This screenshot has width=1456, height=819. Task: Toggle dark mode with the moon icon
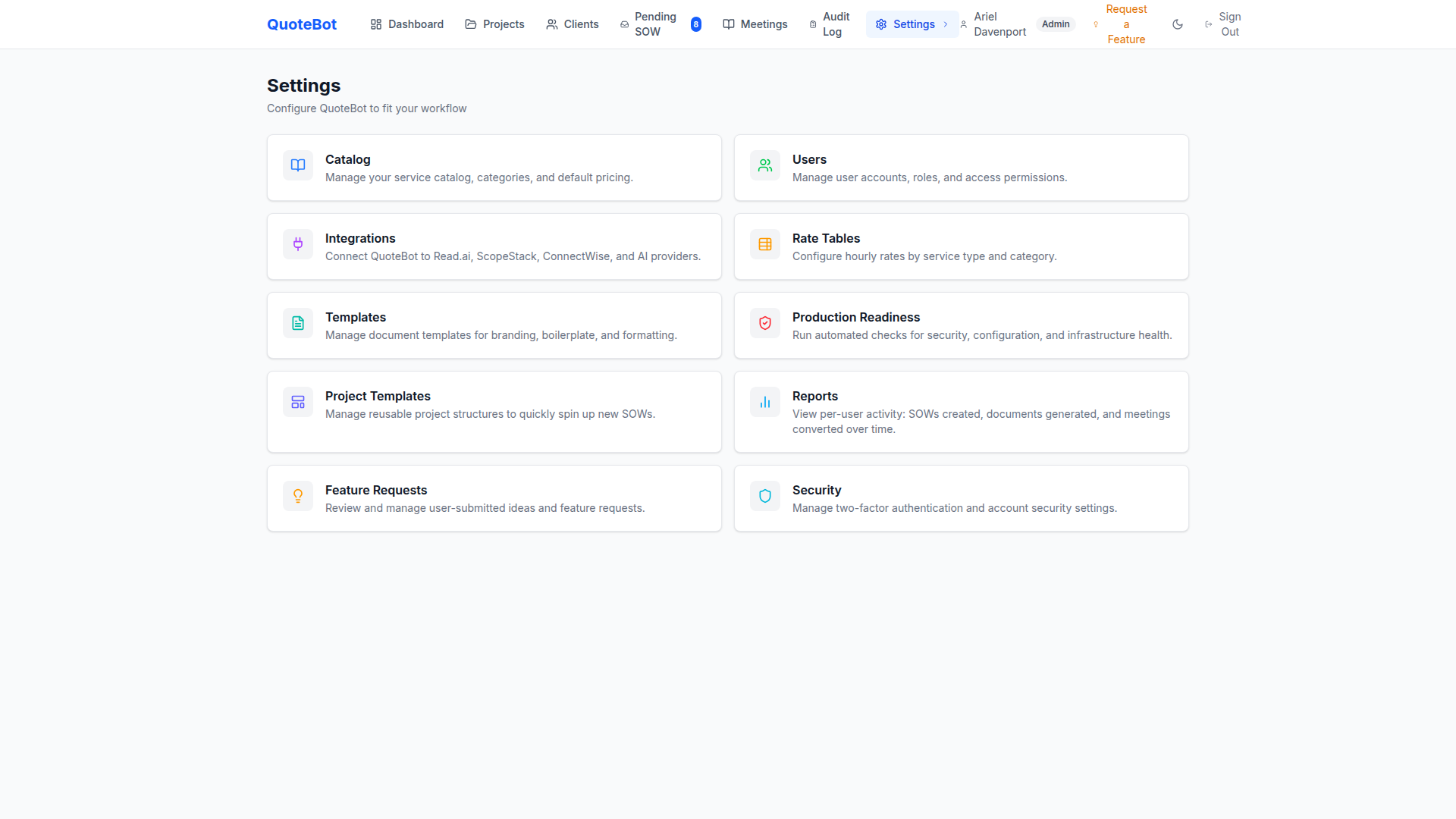pyautogui.click(x=1177, y=24)
